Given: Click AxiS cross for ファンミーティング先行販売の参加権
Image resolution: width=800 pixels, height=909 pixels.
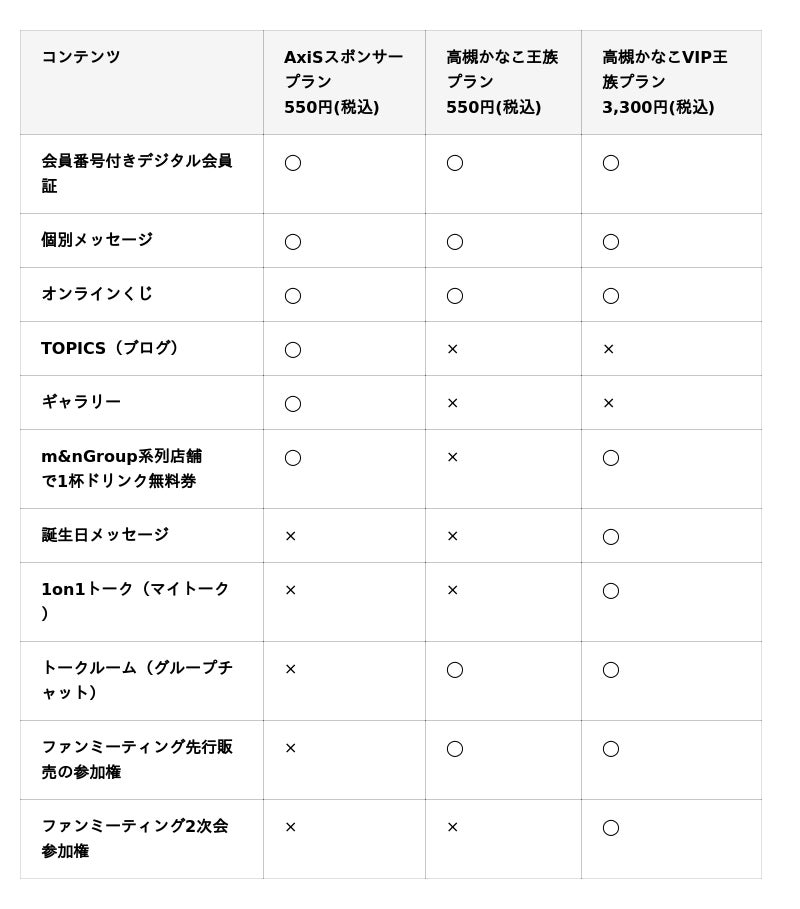Looking at the screenshot, I should click(290, 748).
